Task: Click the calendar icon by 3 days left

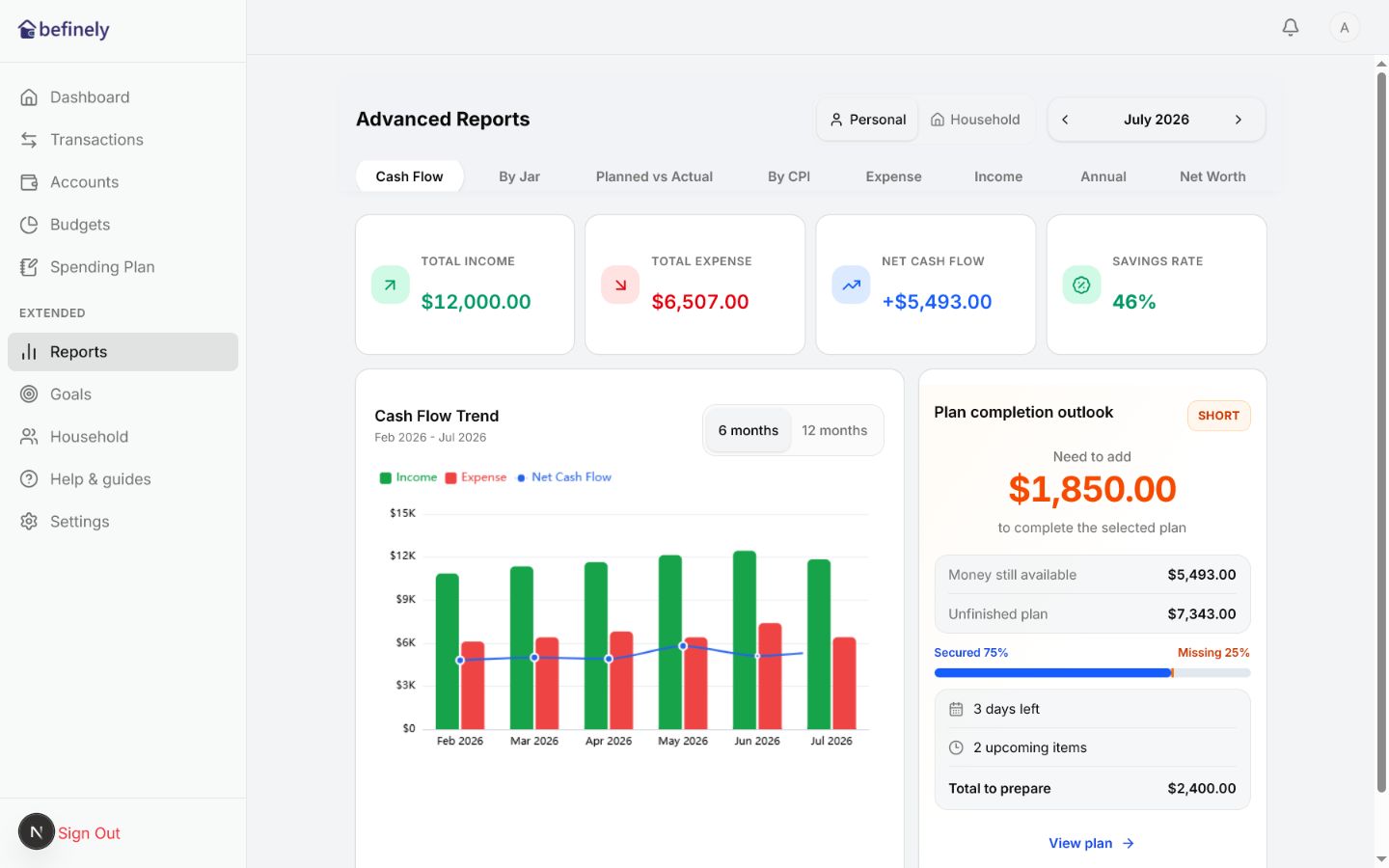Action: 956,709
